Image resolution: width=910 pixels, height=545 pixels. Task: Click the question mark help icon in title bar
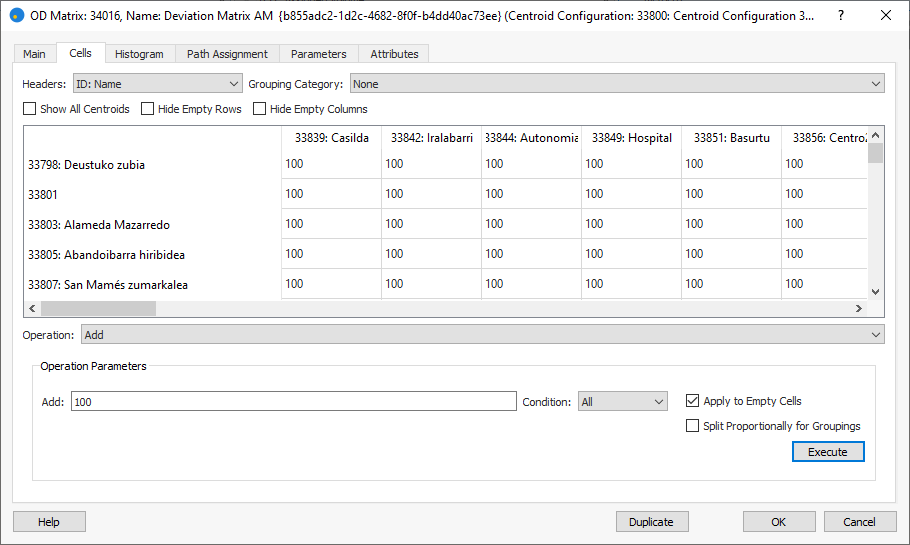click(840, 16)
